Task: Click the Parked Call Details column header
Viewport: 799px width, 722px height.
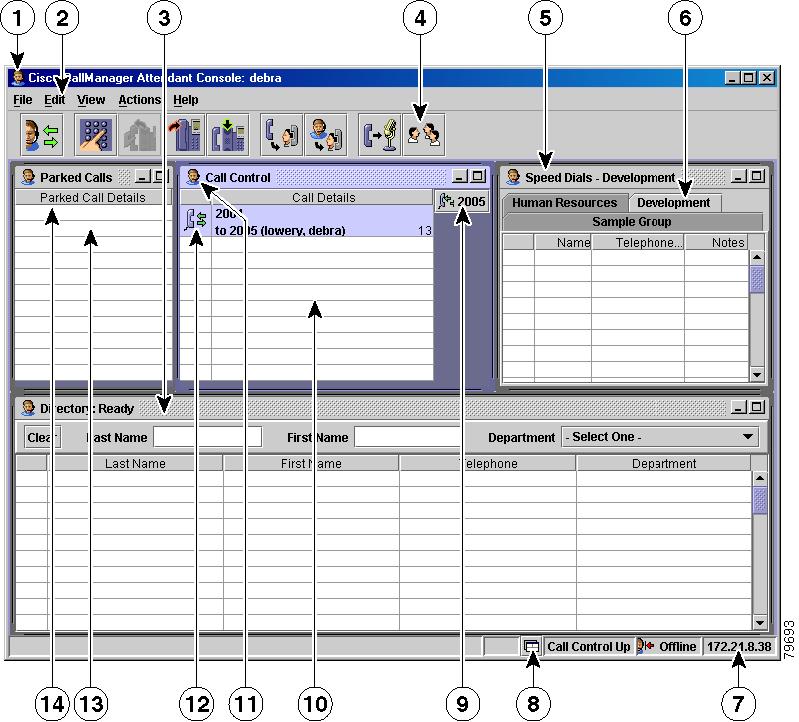Action: pos(93,198)
